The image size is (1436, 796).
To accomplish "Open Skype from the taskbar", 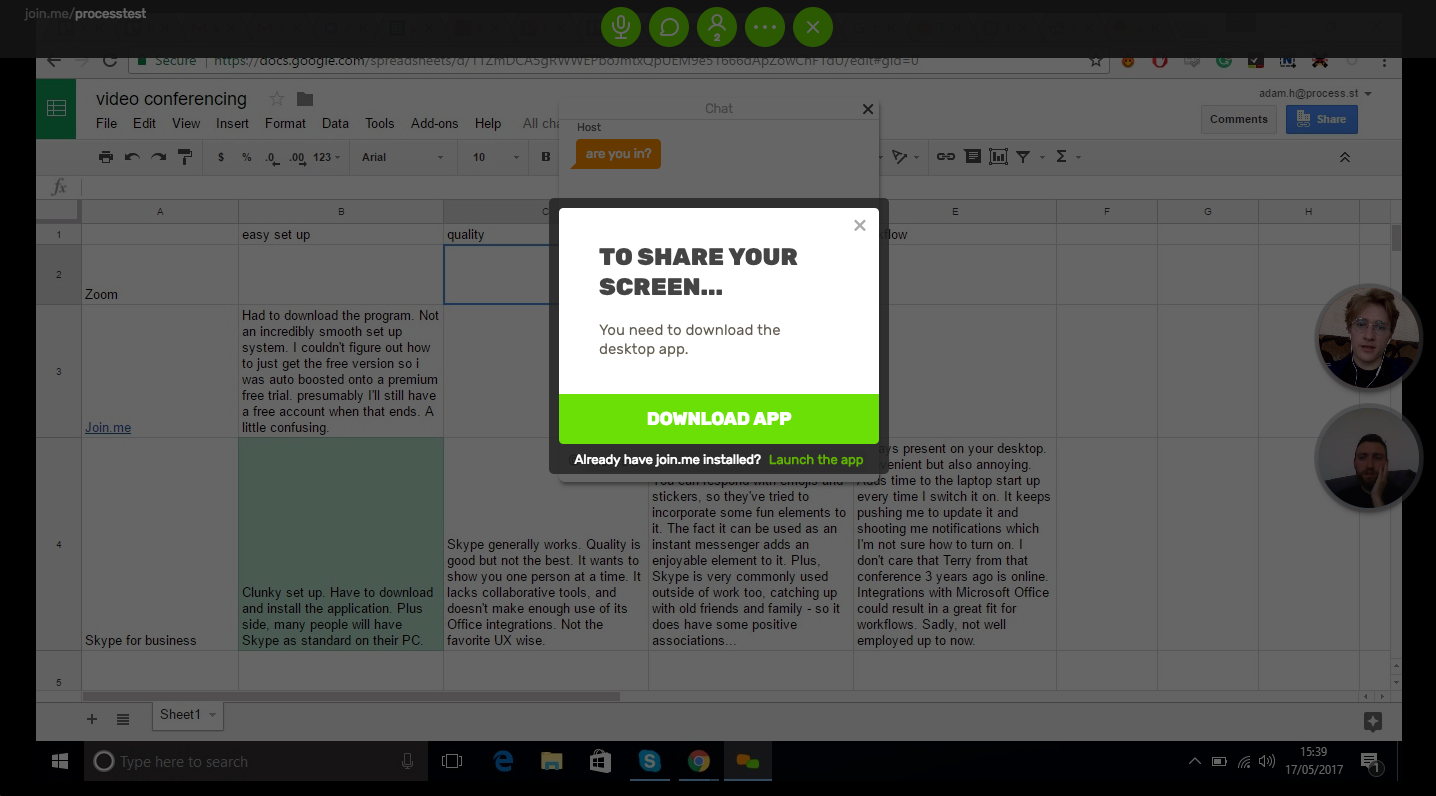I will tap(650, 762).
